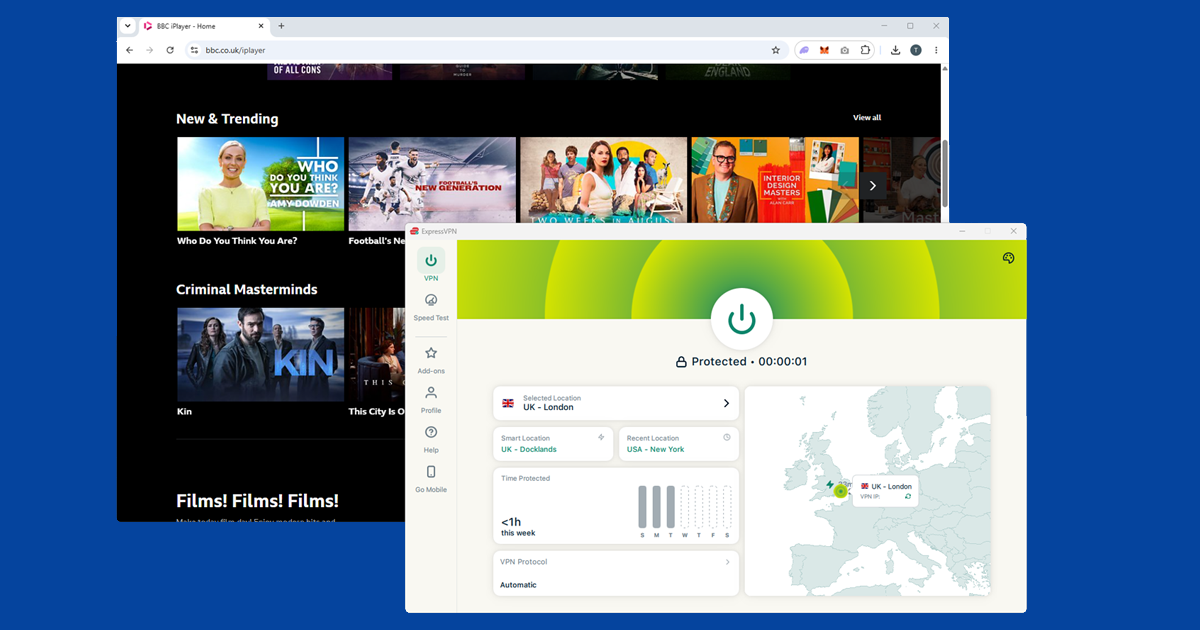Click the 'UK - London' map popup label
Image resolution: width=1200 pixels, height=630 pixels.
(892, 486)
